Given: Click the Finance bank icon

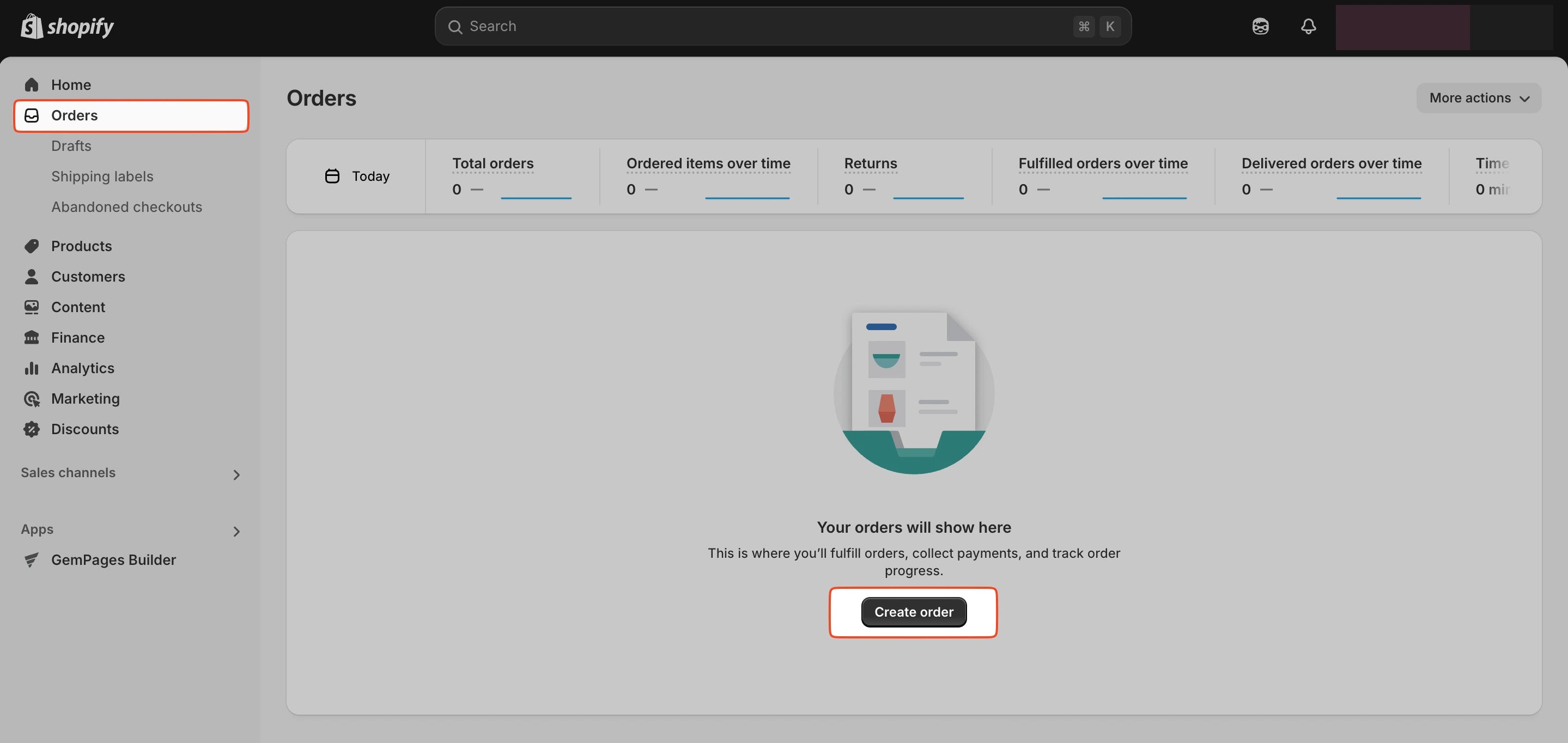Looking at the screenshot, I should click(x=32, y=337).
